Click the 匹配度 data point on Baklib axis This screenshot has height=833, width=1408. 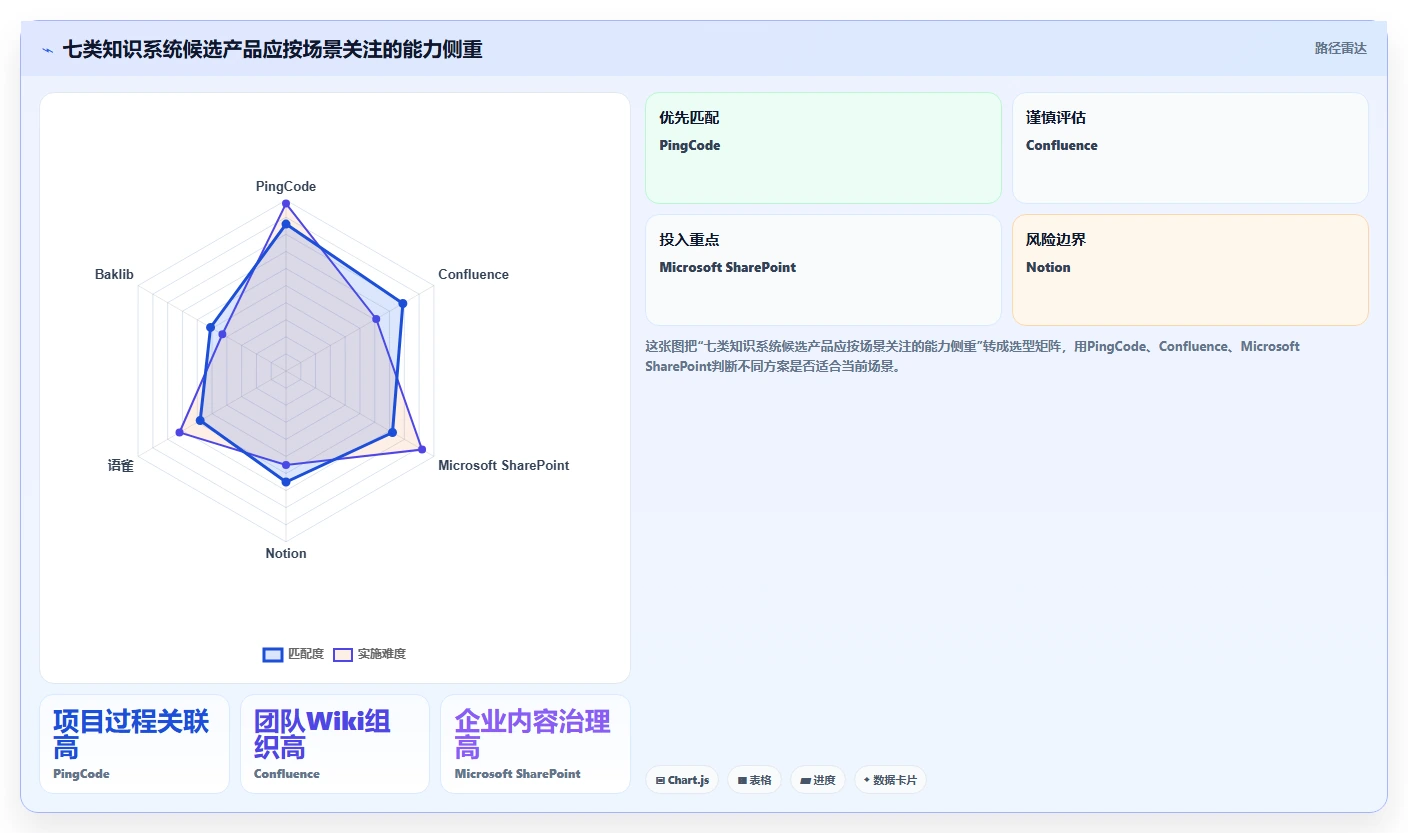tap(210, 327)
